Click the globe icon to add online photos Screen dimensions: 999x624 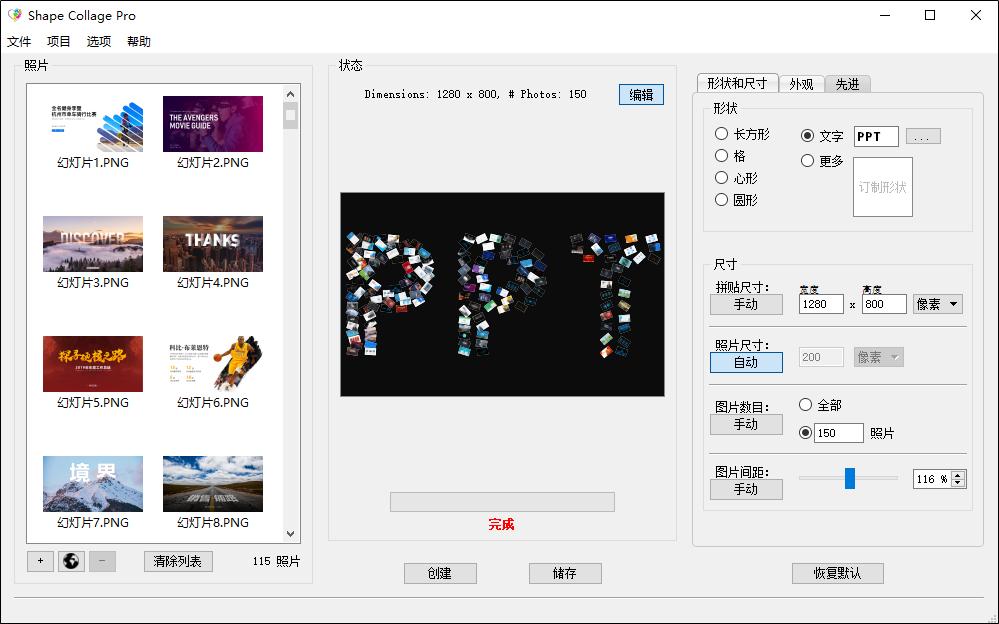pyautogui.click(x=70, y=561)
